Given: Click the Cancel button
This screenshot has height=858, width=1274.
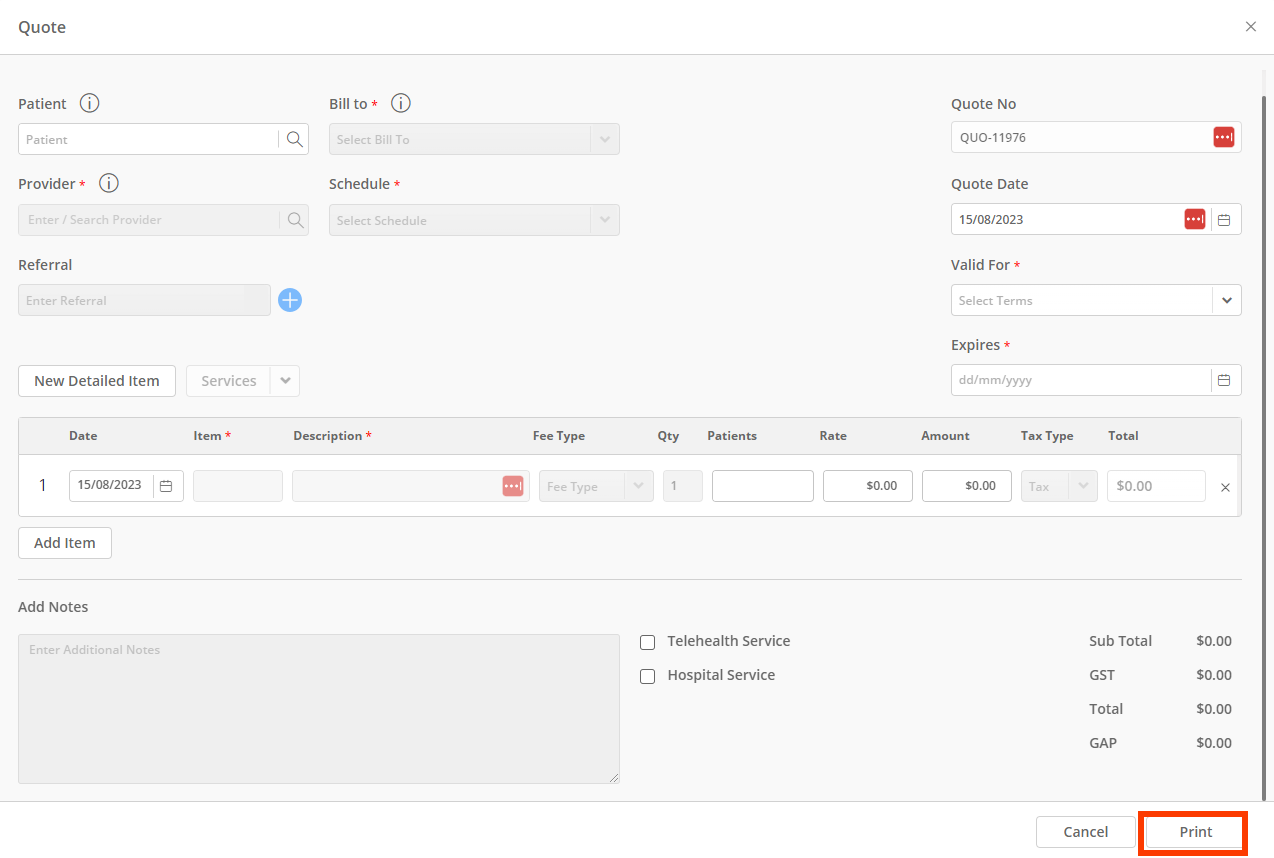Looking at the screenshot, I should pyautogui.click(x=1086, y=832).
